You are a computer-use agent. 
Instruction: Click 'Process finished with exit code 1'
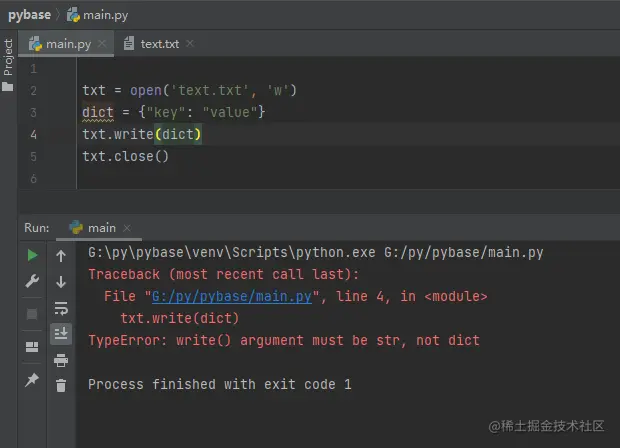220,384
